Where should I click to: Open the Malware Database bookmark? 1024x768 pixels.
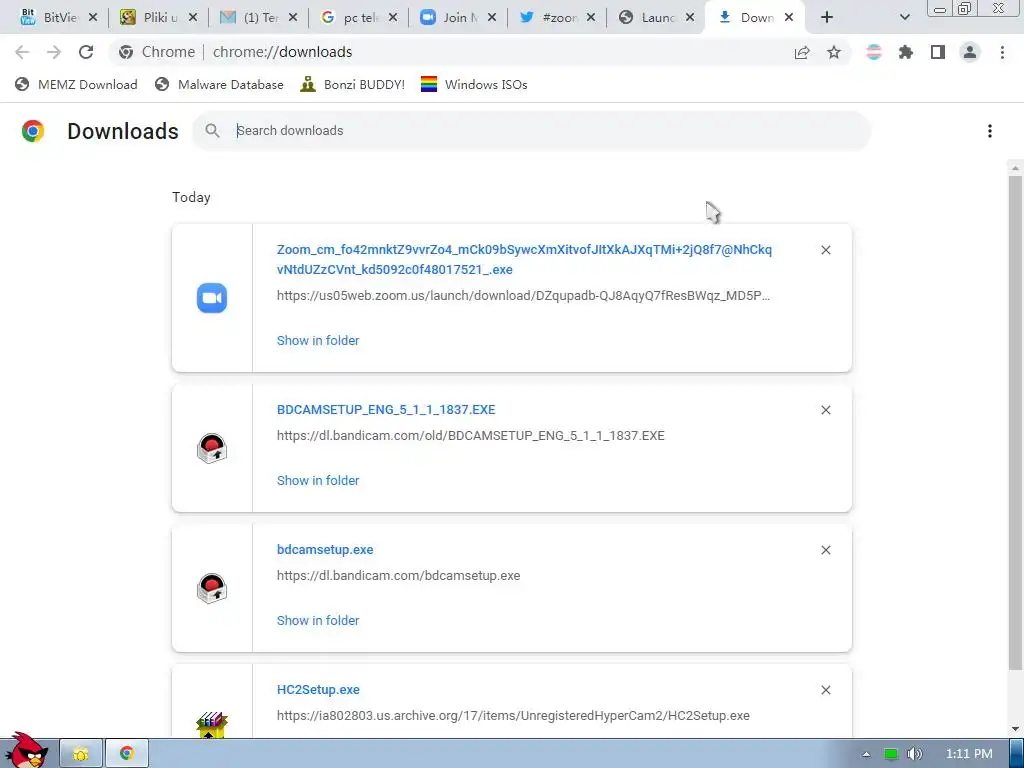219,84
